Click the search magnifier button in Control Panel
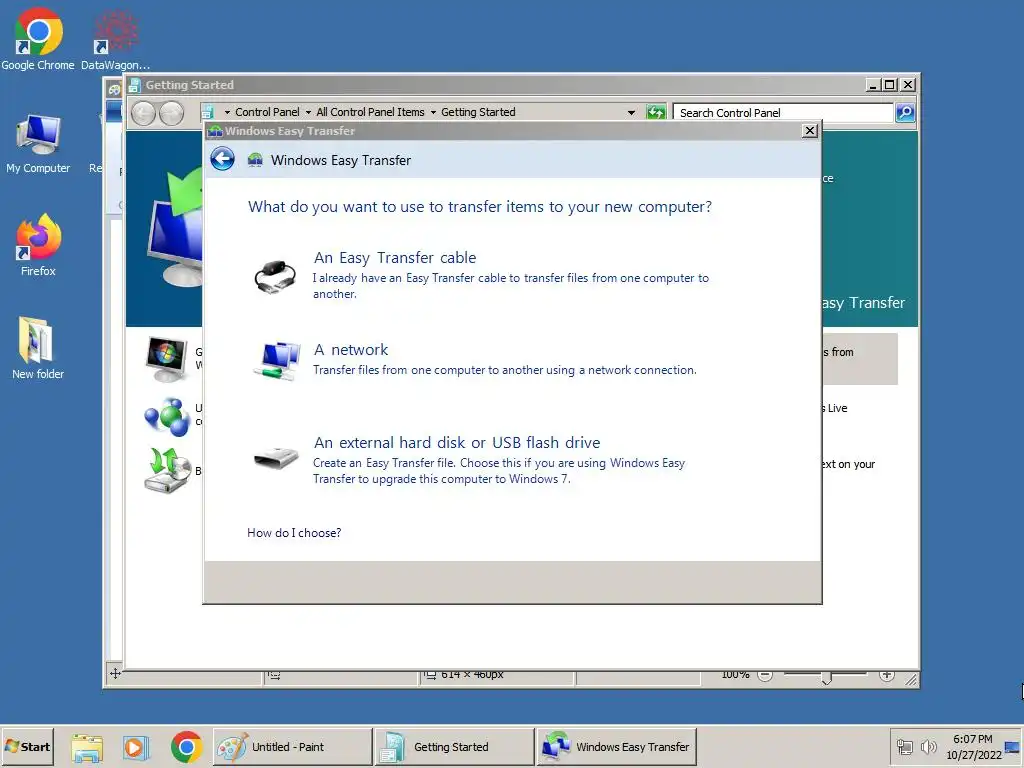Image resolution: width=1024 pixels, height=768 pixels. coord(905,112)
